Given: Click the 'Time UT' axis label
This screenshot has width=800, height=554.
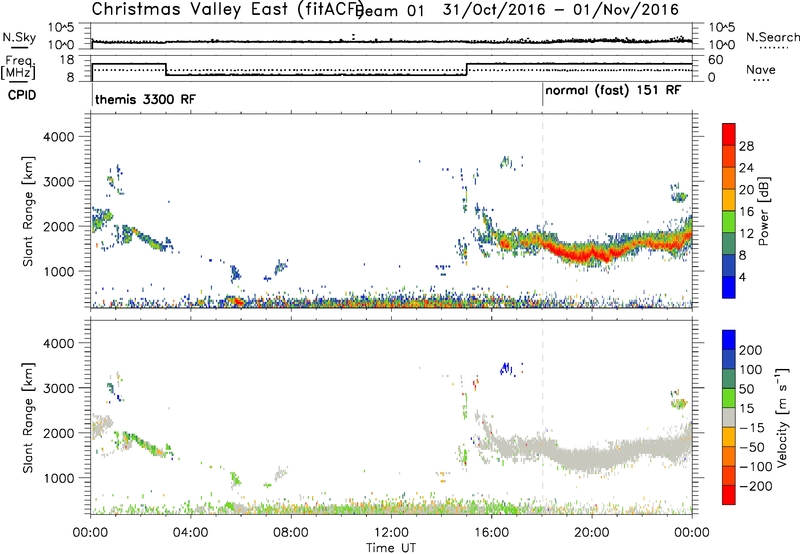Looking at the screenshot, I should click(391, 548).
